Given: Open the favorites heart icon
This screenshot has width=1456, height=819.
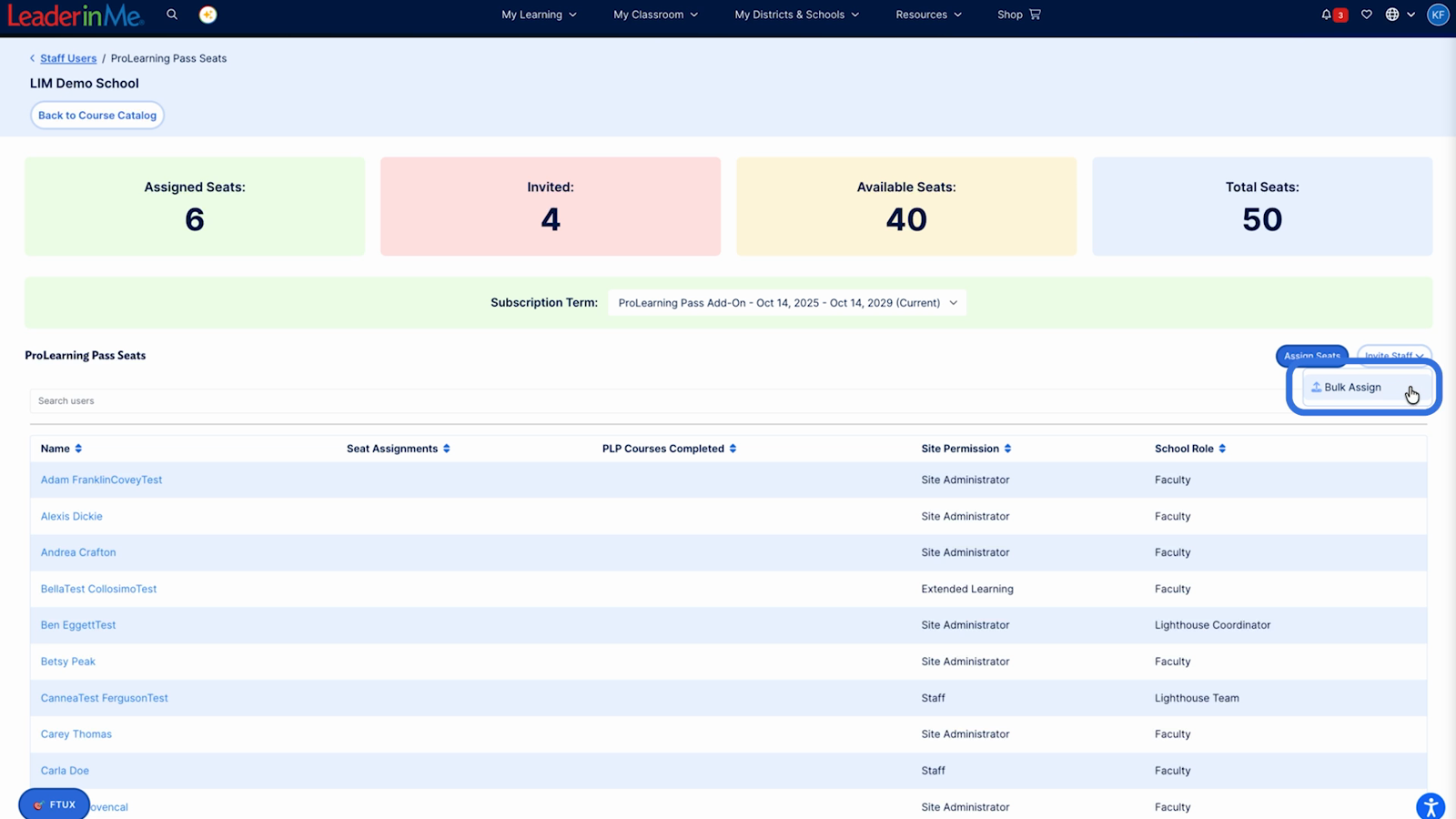Looking at the screenshot, I should tap(1366, 15).
